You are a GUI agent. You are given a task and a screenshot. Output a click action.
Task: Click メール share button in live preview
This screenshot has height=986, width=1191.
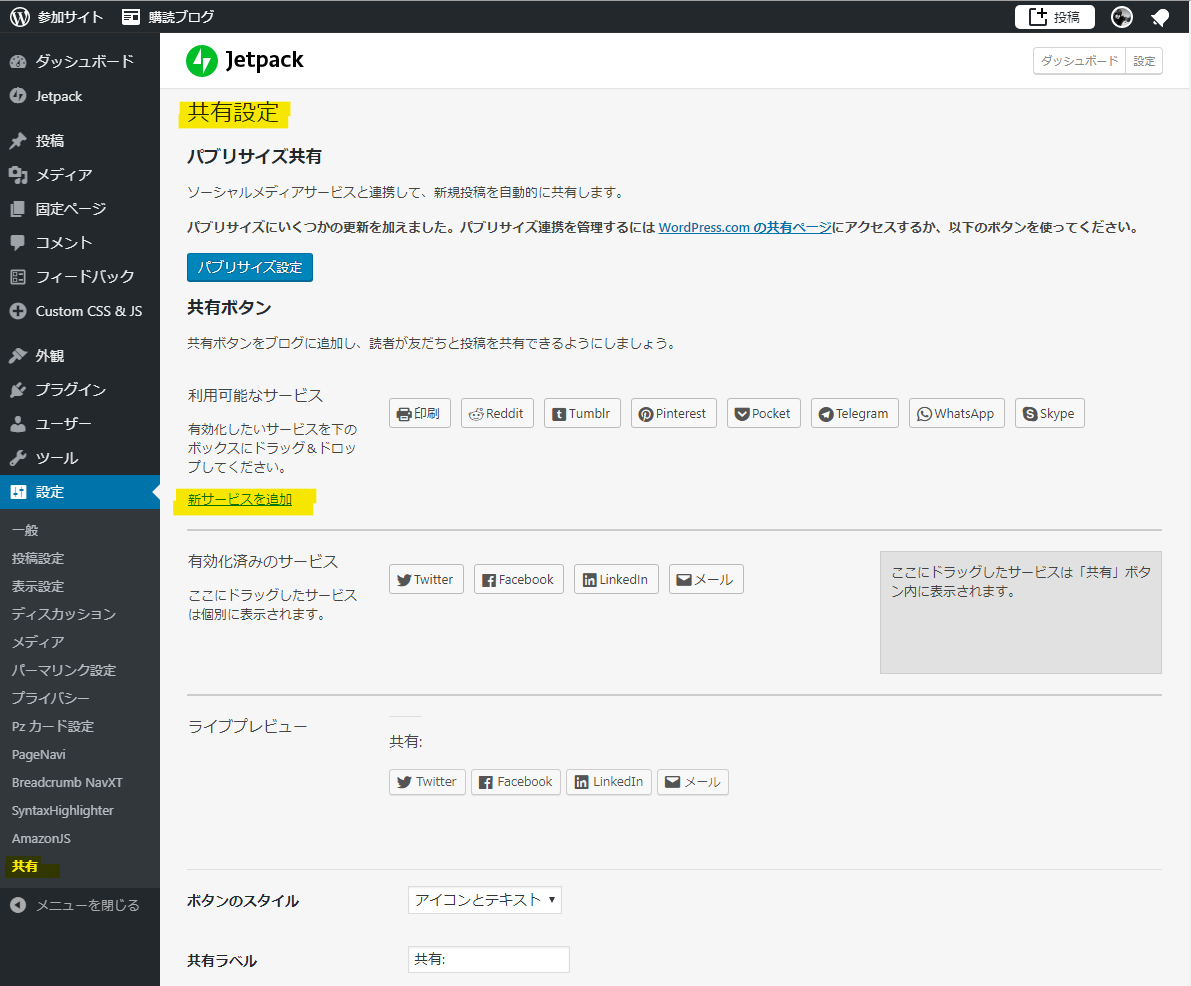693,782
